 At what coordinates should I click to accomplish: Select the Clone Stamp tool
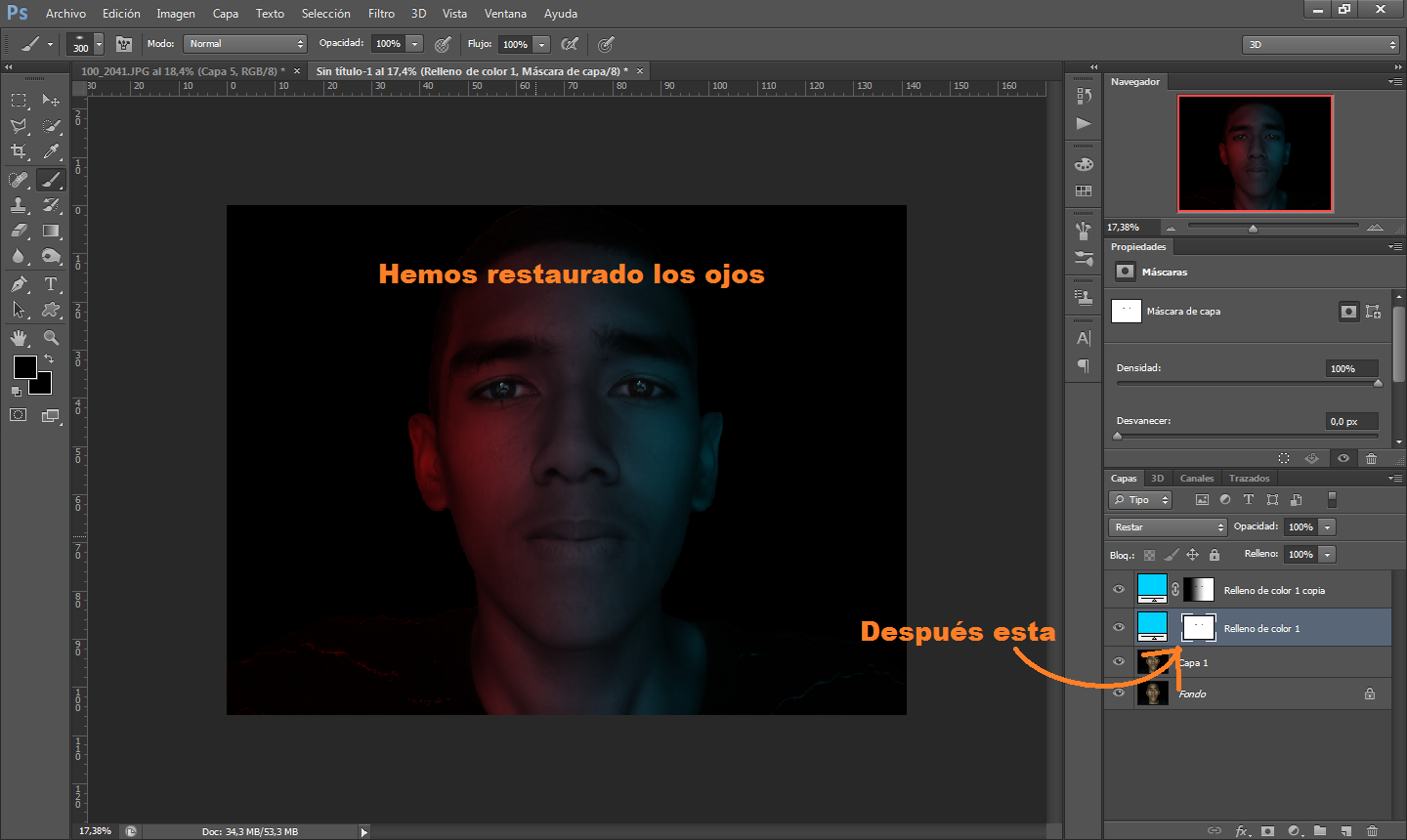19,205
